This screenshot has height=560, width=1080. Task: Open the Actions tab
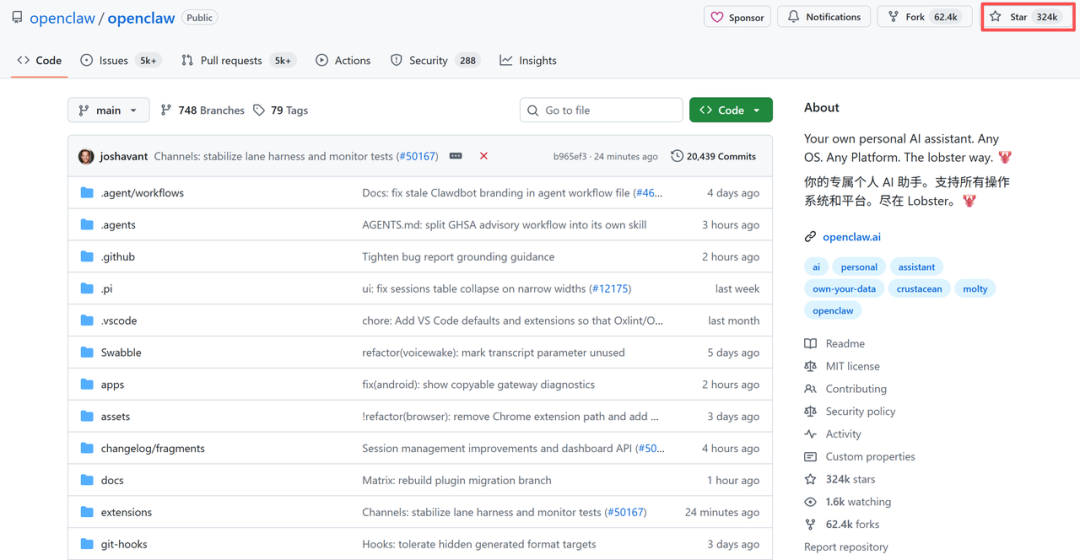[343, 60]
